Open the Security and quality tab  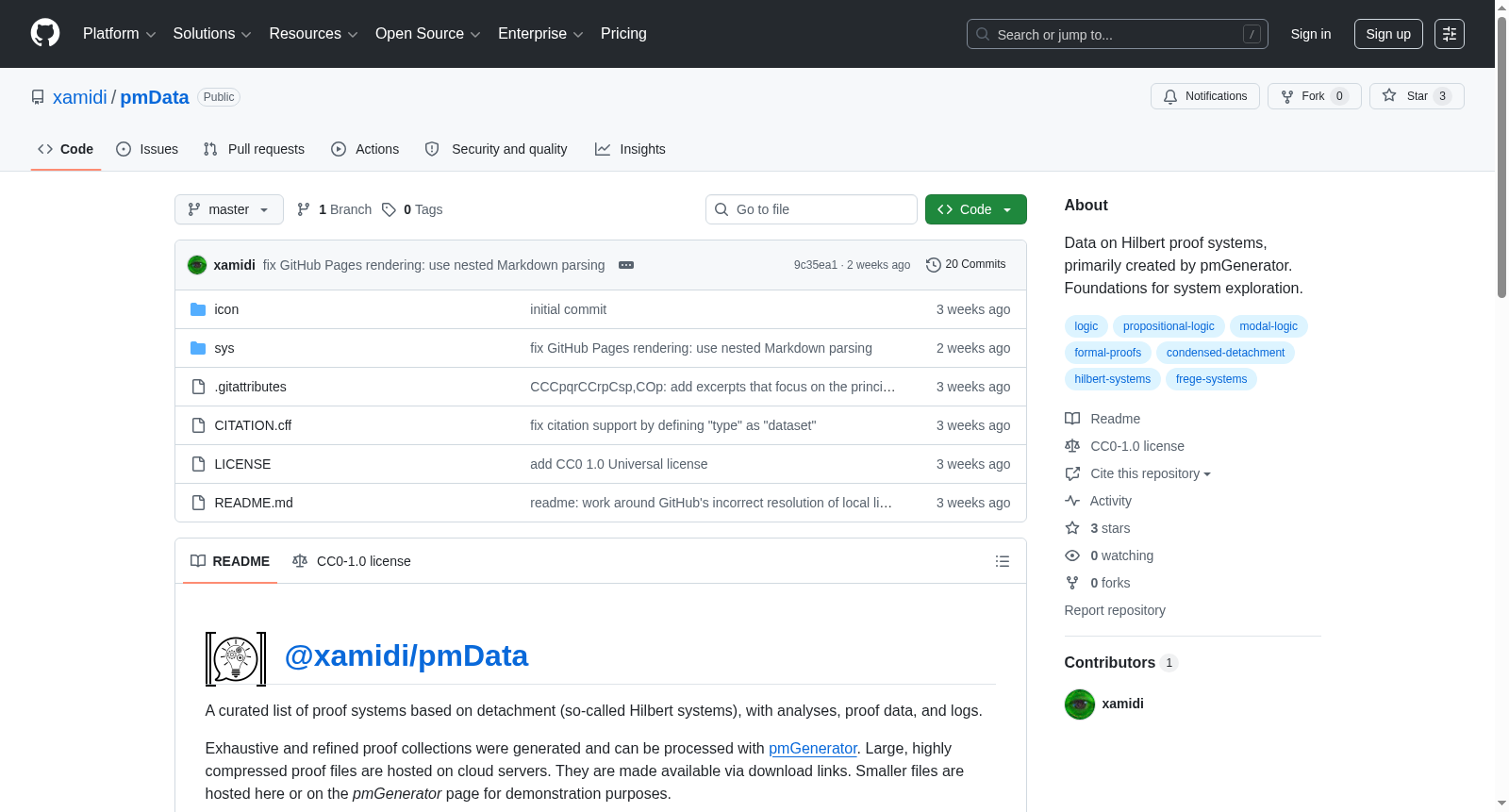[x=496, y=149]
